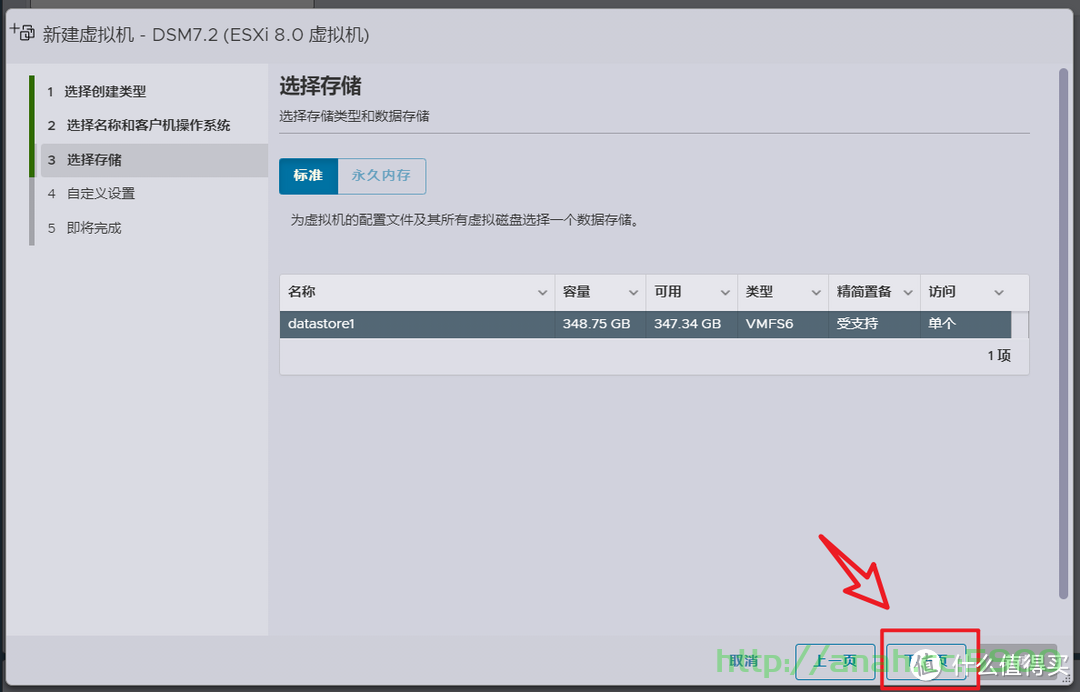Go to step 1 选择创建类型
Screen dimensions: 1080x692
click(96, 92)
